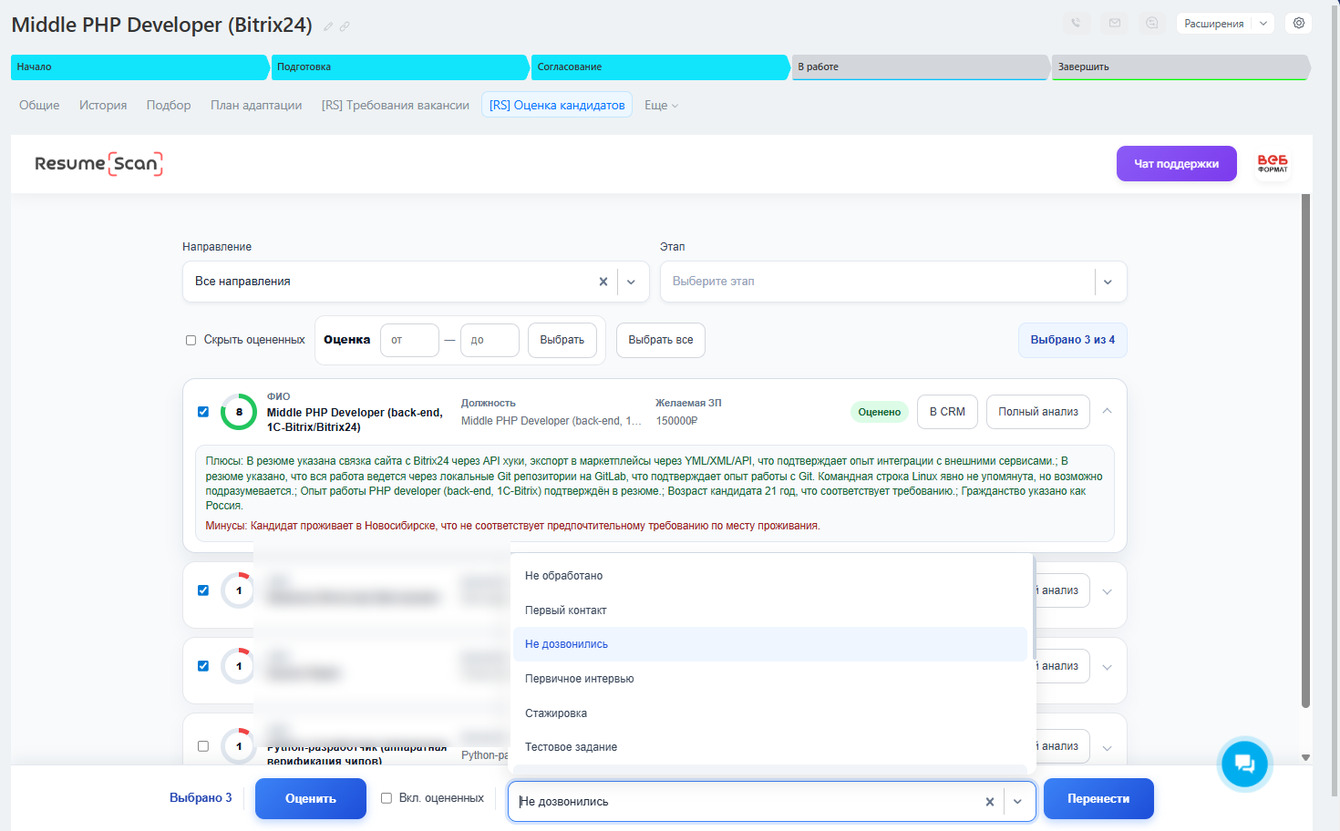The height and width of the screenshot is (831, 1340).
Task: Click the link icon beside the vacancy title
Action: point(345,26)
